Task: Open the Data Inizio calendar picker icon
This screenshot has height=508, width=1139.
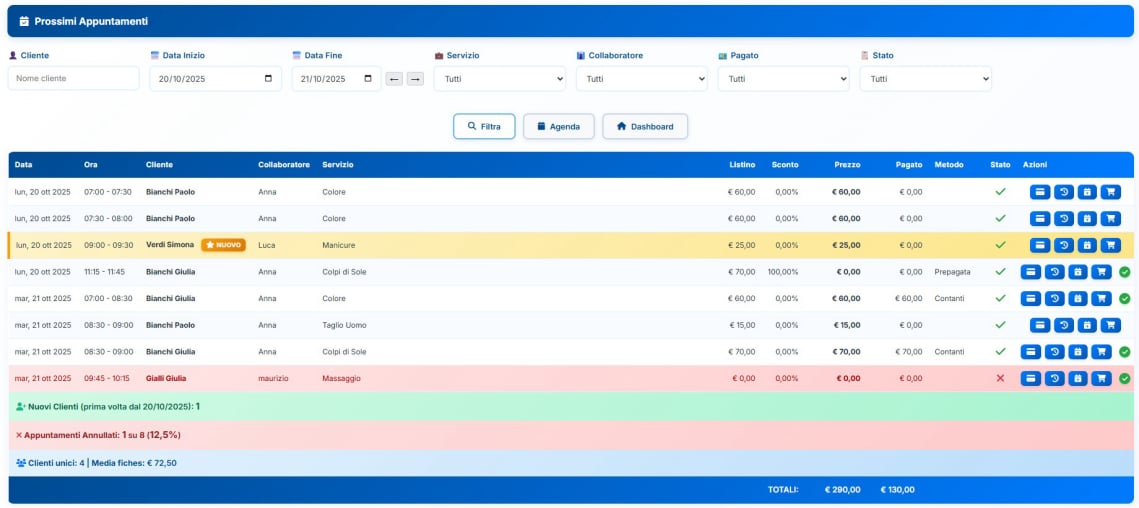Action: pos(268,79)
